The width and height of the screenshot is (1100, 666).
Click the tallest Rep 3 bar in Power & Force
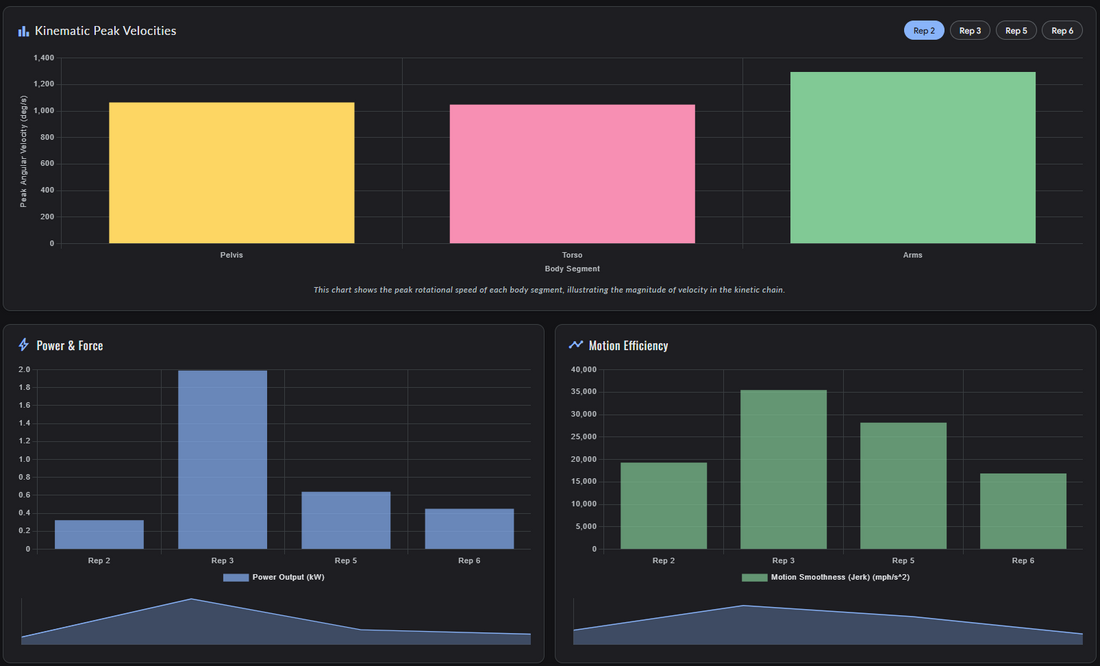point(222,460)
